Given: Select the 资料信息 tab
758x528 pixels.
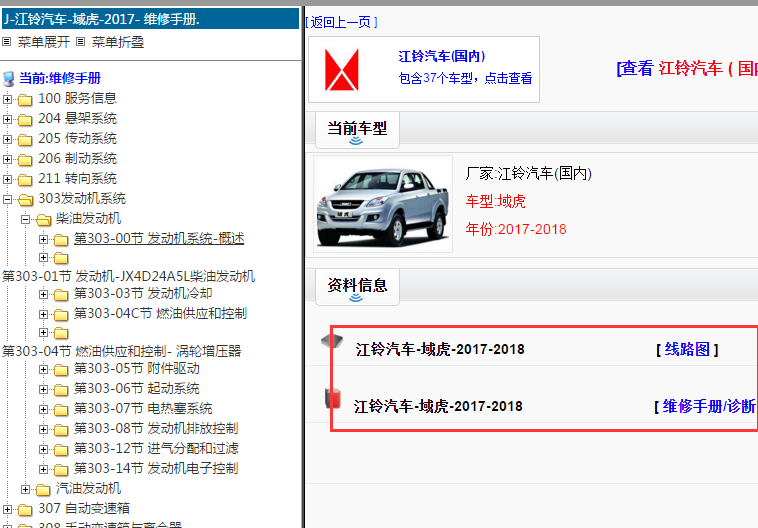Looking at the screenshot, I should 357,286.
